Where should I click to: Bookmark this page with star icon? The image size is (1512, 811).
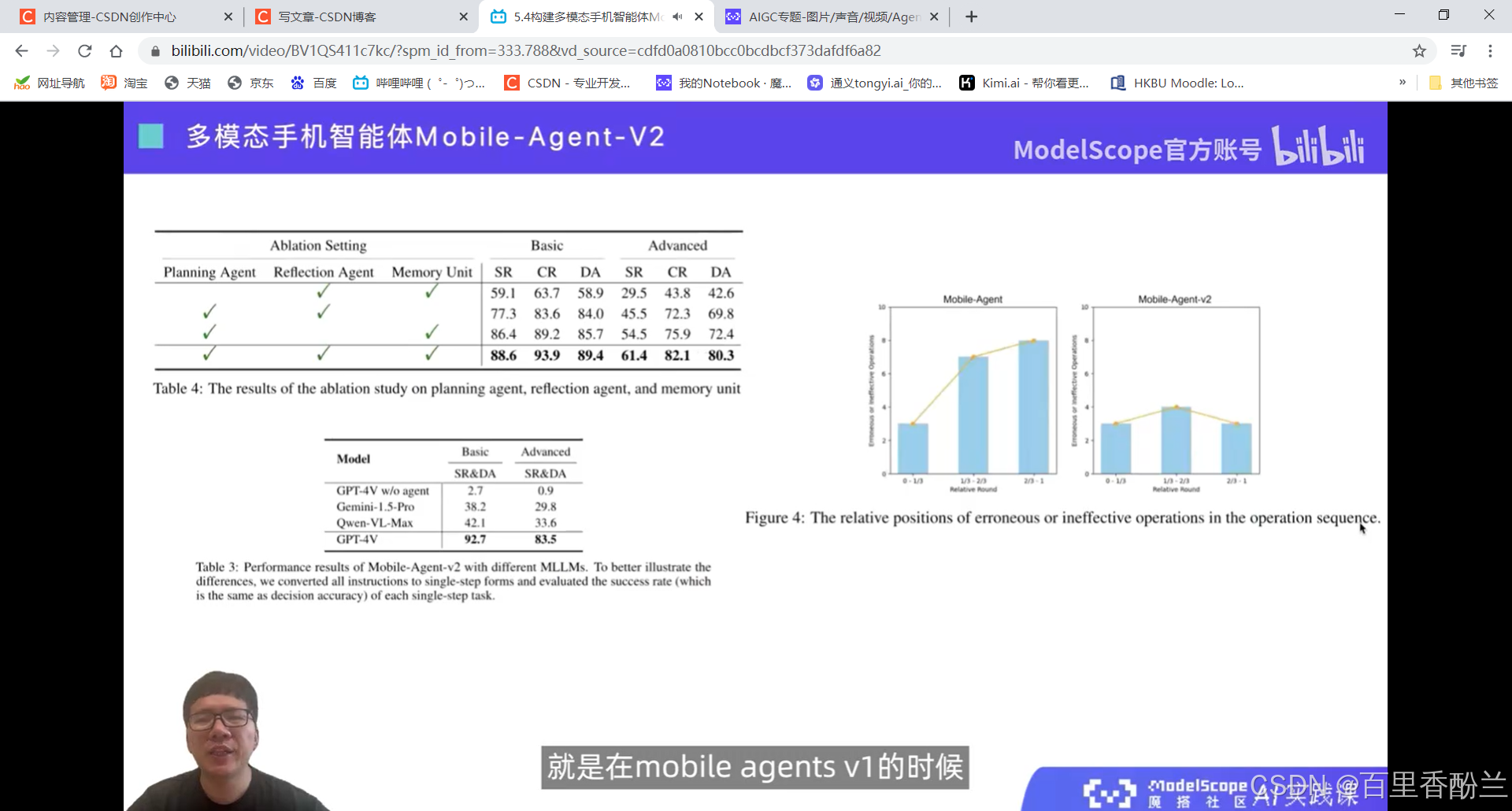click(1419, 51)
